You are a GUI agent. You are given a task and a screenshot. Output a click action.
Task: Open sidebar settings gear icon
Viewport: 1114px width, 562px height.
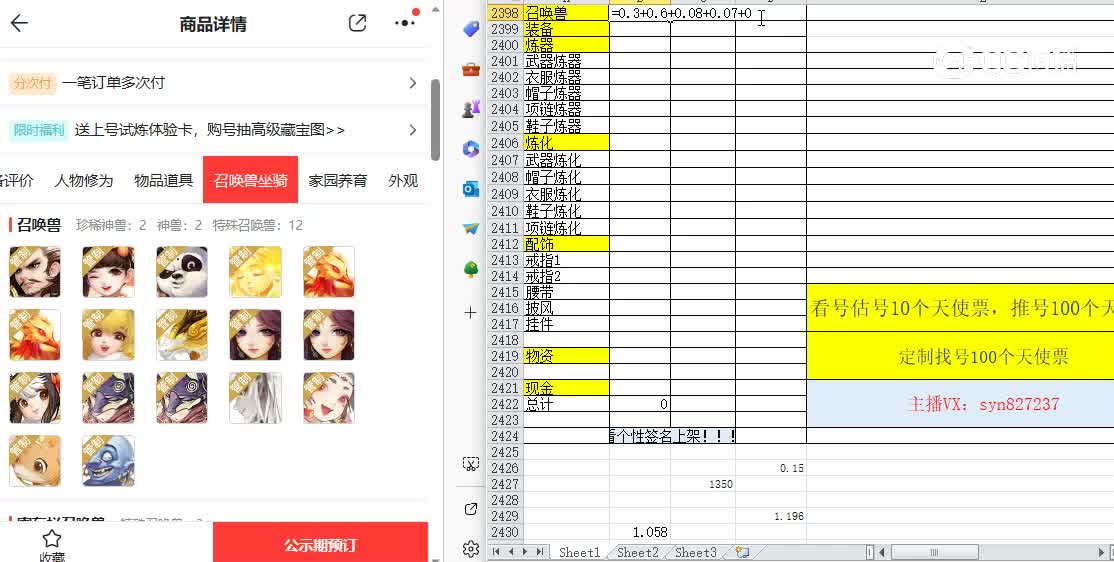(470, 548)
